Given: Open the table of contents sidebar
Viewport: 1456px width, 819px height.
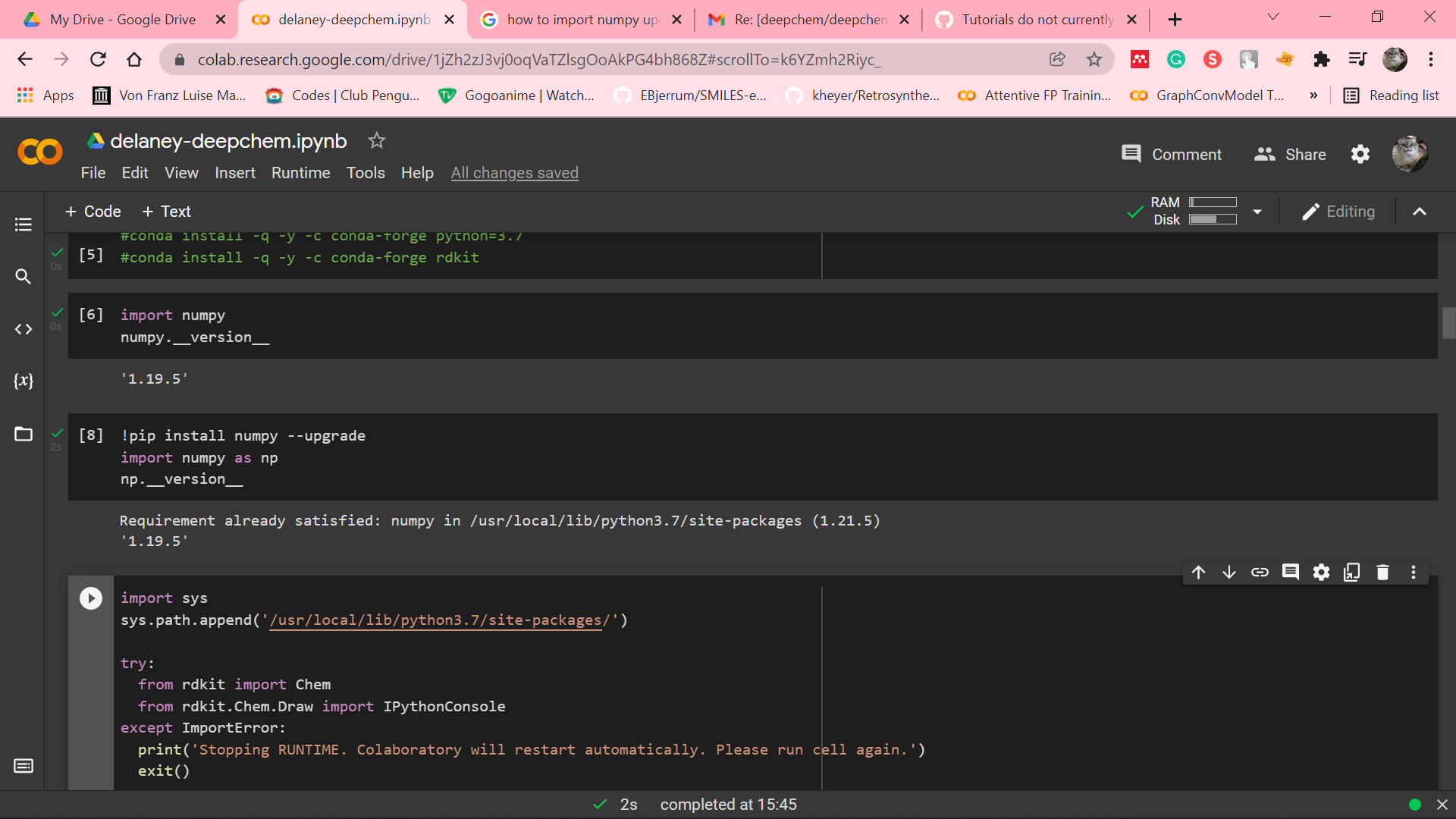Looking at the screenshot, I should 23,224.
